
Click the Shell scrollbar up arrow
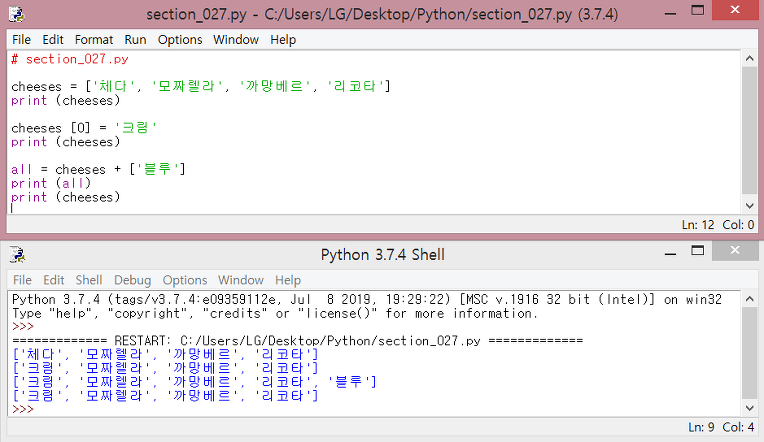[x=749, y=299]
